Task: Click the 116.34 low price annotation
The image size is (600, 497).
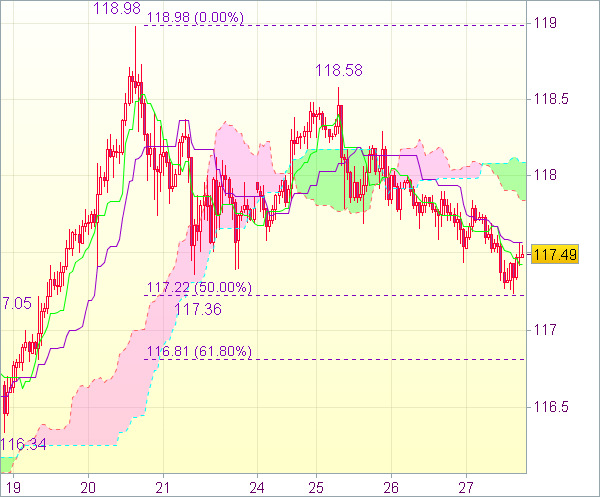Action: click(23, 444)
